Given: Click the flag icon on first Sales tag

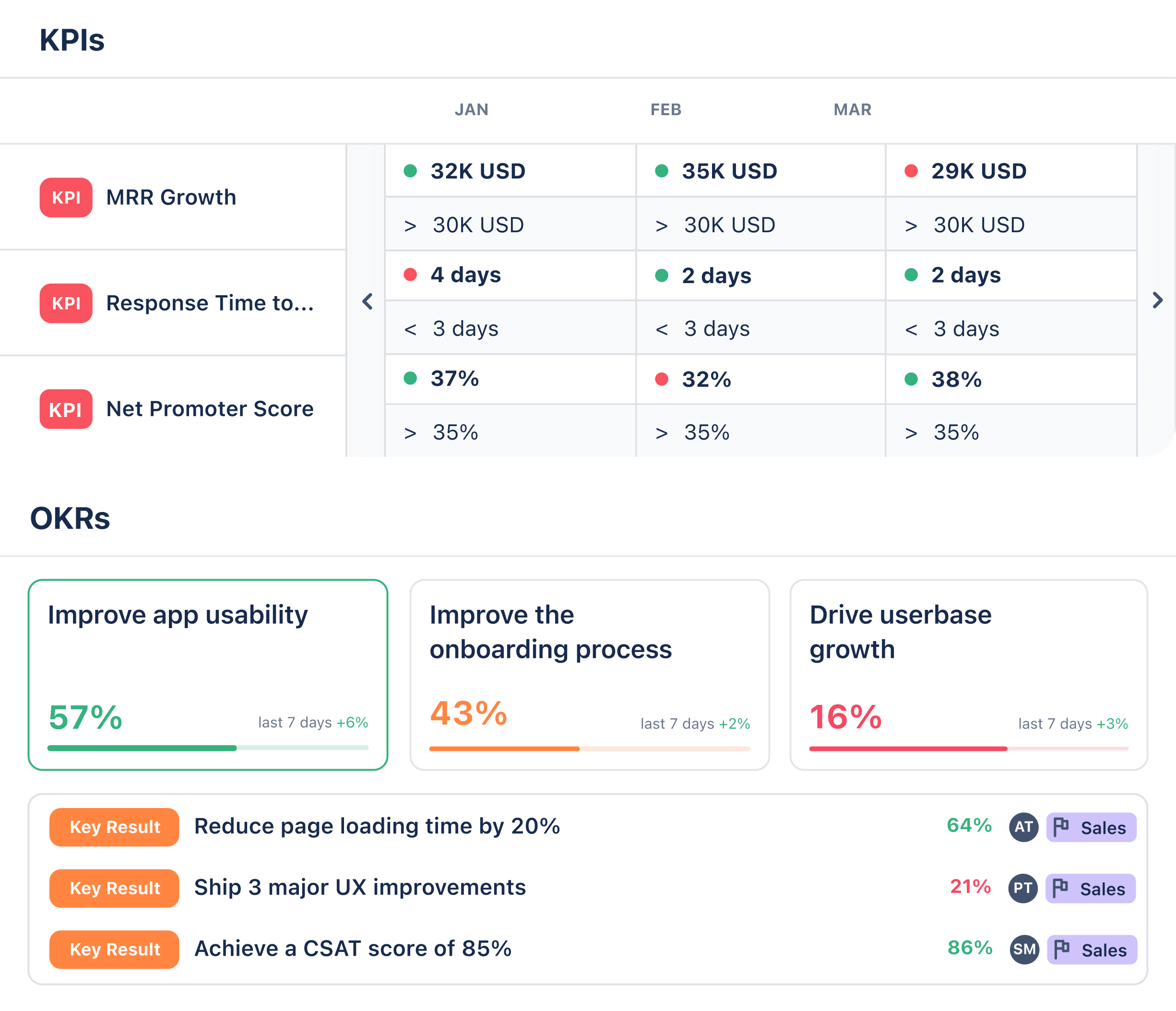Looking at the screenshot, I should point(1061,827).
